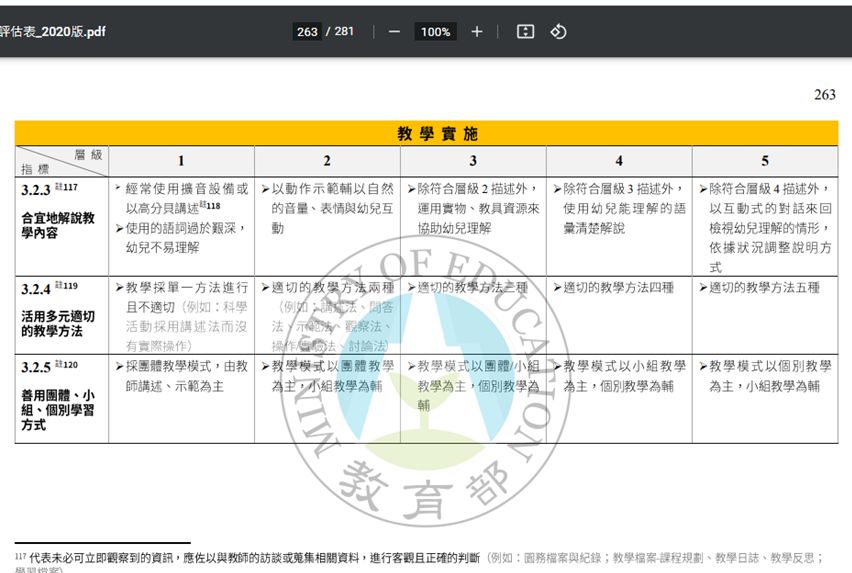Open footnote 117 reference beside 3.2.3
Viewport: 852px width, 573px height.
[68, 186]
